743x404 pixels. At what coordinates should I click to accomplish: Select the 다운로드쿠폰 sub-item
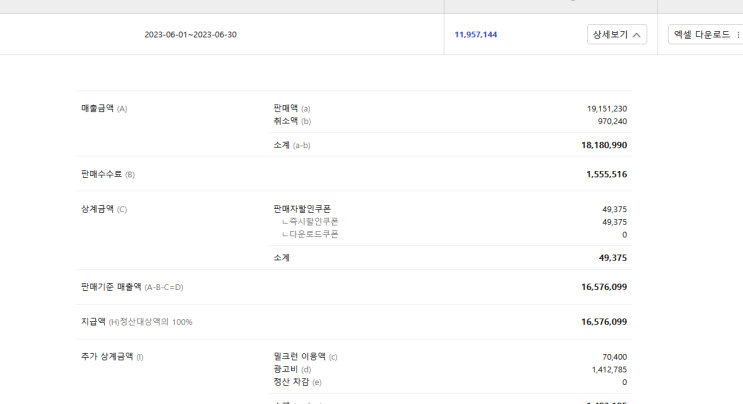click(x=313, y=234)
